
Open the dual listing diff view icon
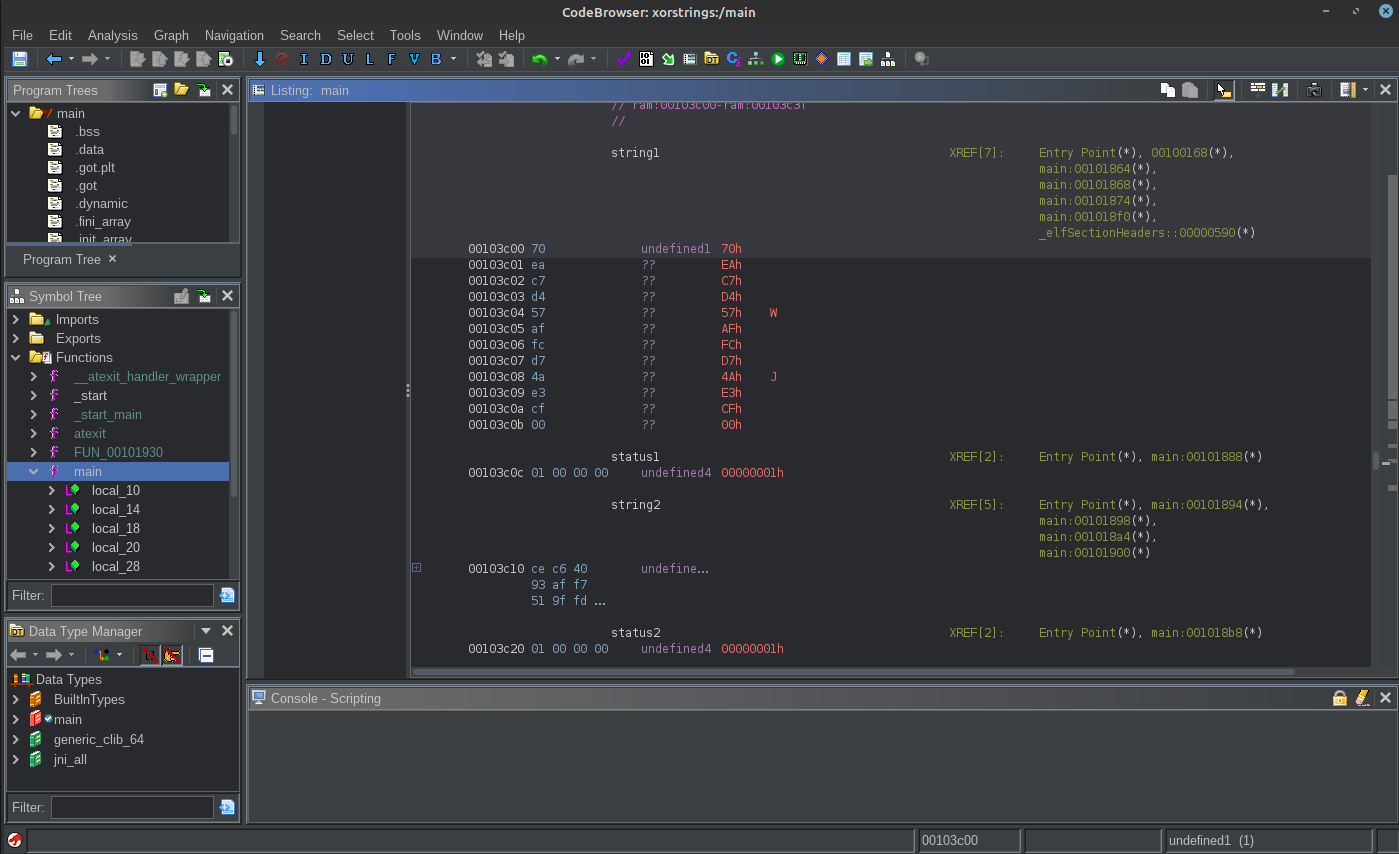[1280, 90]
